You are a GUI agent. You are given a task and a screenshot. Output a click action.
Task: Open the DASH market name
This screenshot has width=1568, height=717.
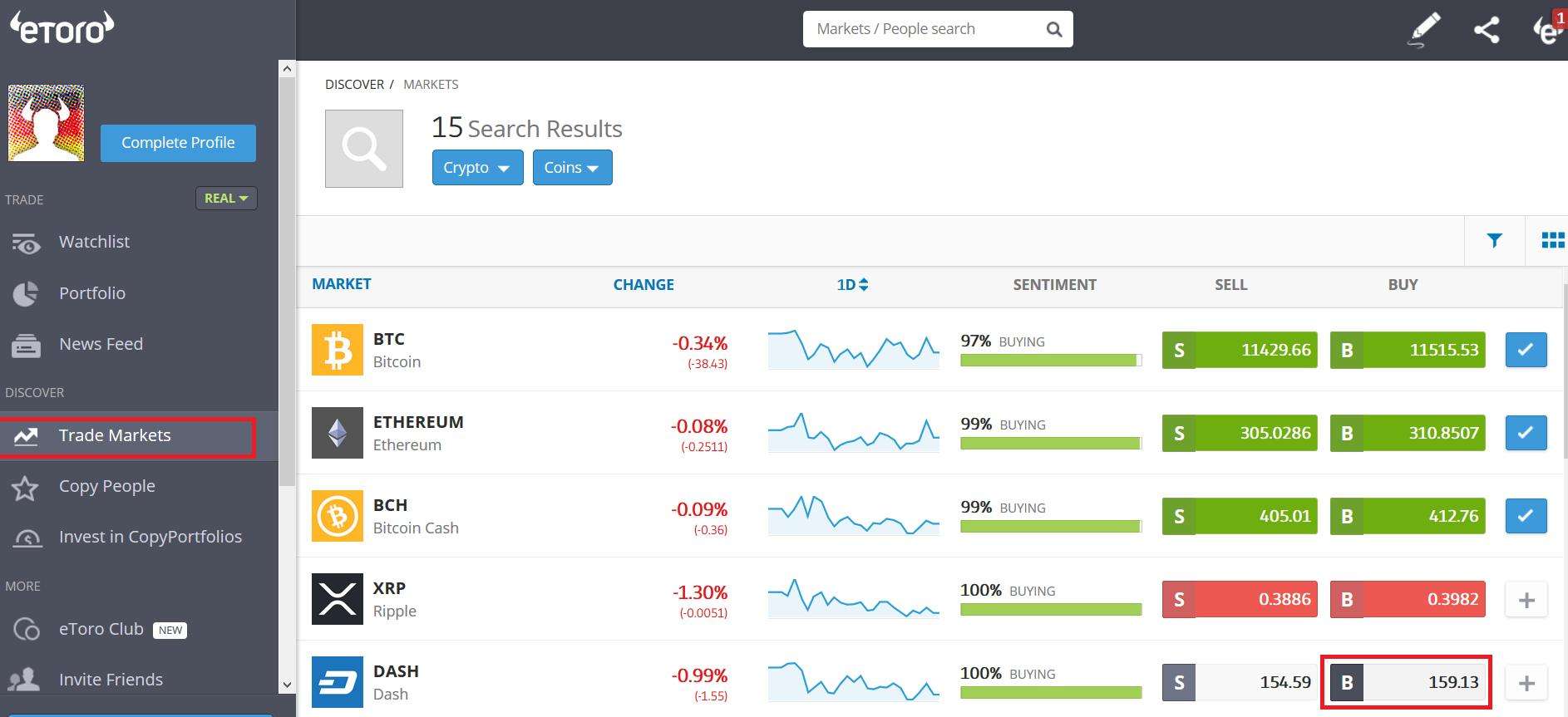[x=396, y=671]
